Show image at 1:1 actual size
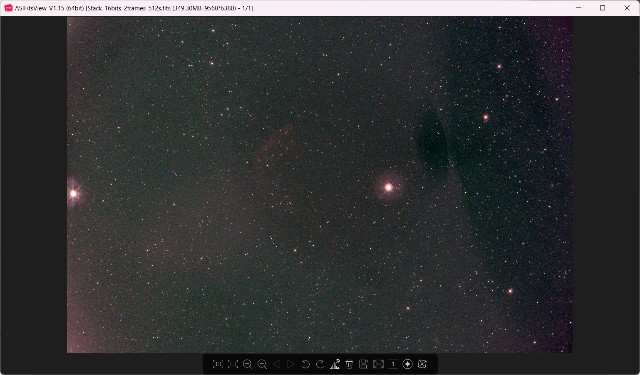The height and width of the screenshot is (375, 640). point(218,364)
